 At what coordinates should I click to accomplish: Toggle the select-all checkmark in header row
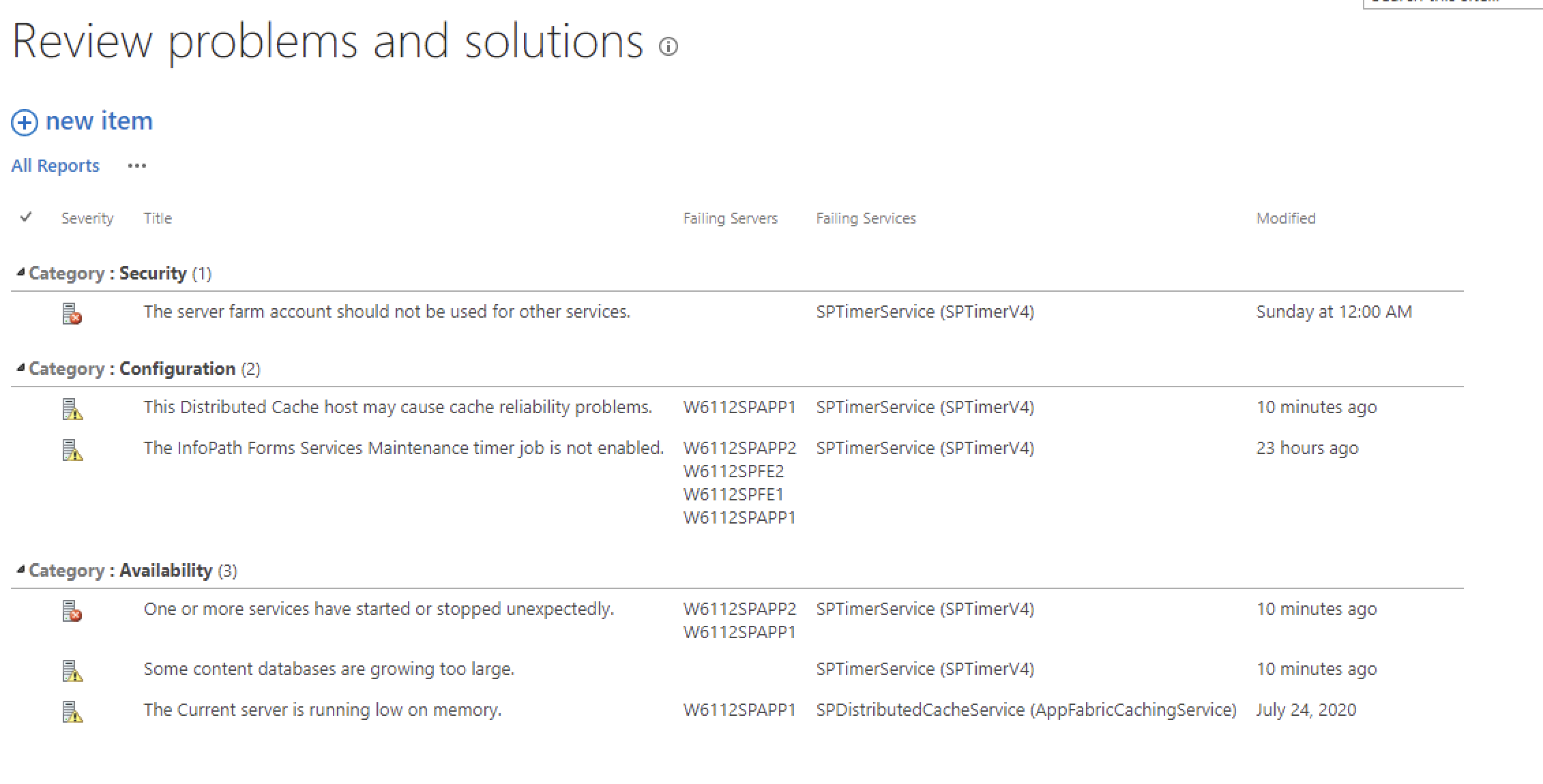pyautogui.click(x=26, y=217)
